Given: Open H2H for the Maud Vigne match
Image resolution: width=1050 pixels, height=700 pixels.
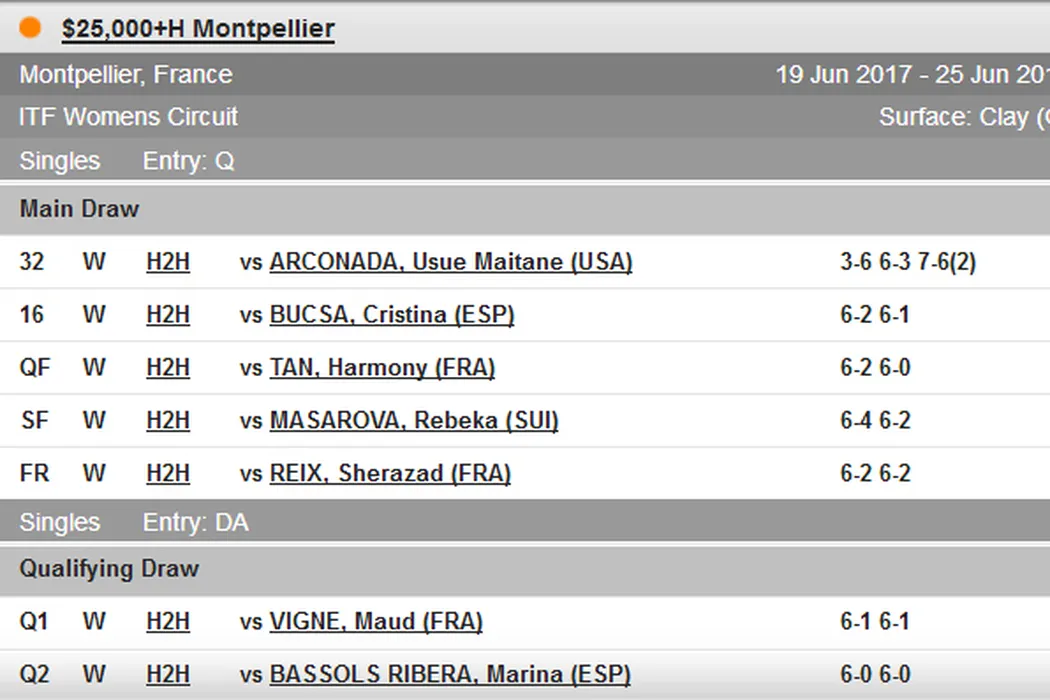Looking at the screenshot, I should pyautogui.click(x=168, y=622).
